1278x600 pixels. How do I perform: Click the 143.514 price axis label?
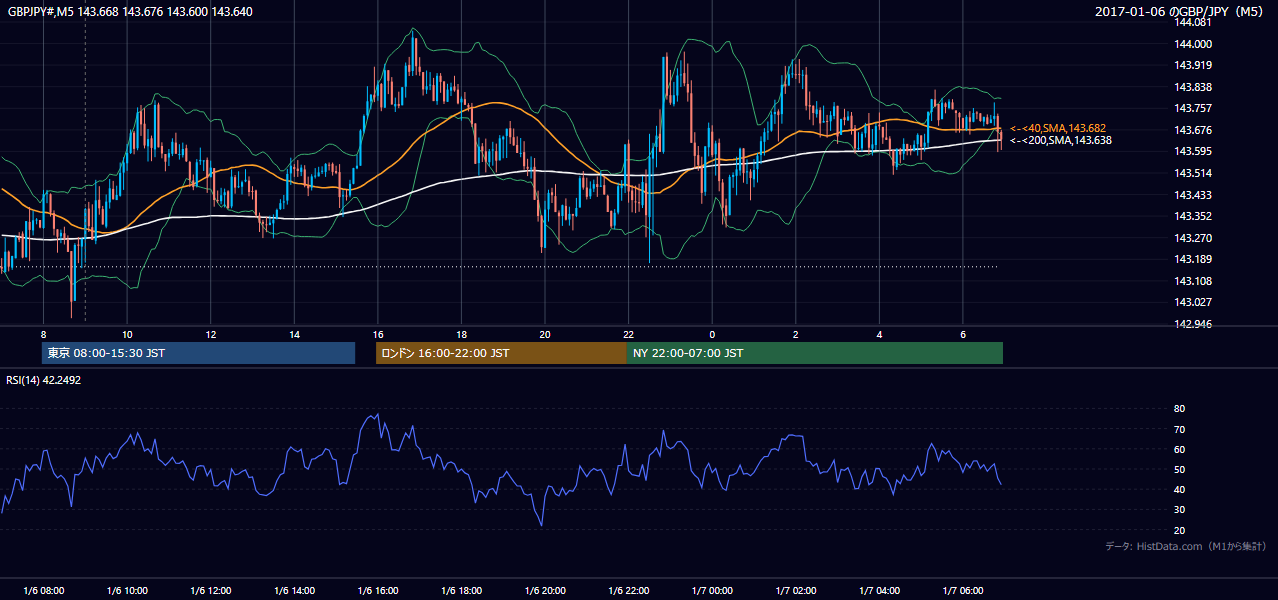click(x=1193, y=173)
